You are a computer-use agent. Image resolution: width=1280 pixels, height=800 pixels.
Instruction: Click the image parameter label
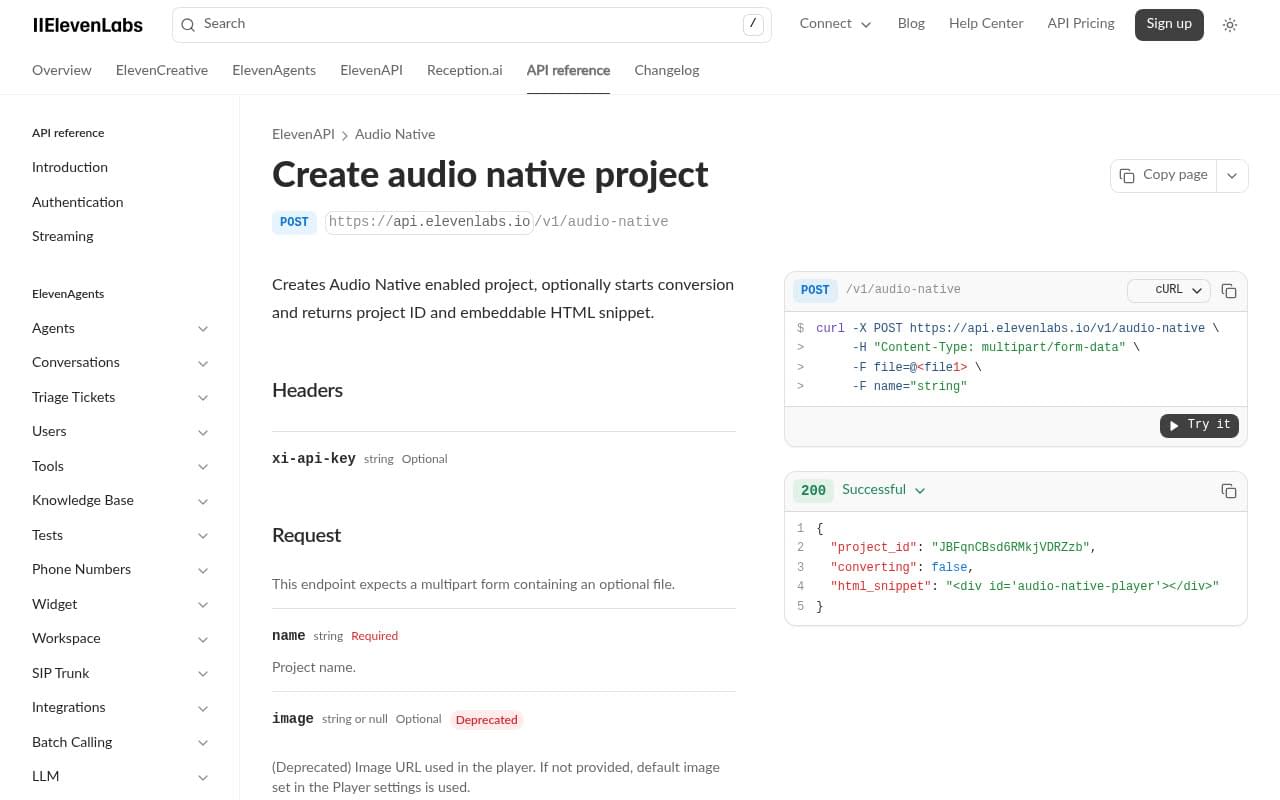pyautogui.click(x=293, y=719)
